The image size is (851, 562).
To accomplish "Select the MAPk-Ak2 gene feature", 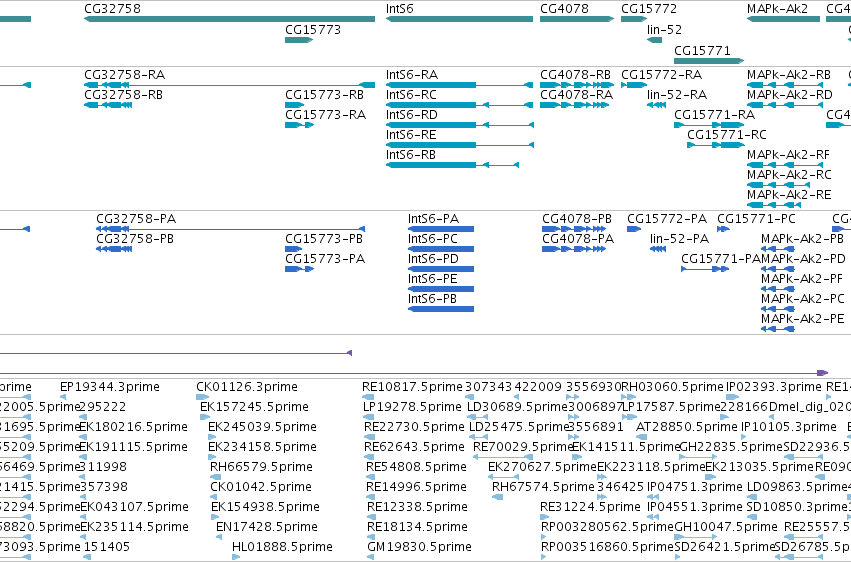I will (x=783, y=19).
